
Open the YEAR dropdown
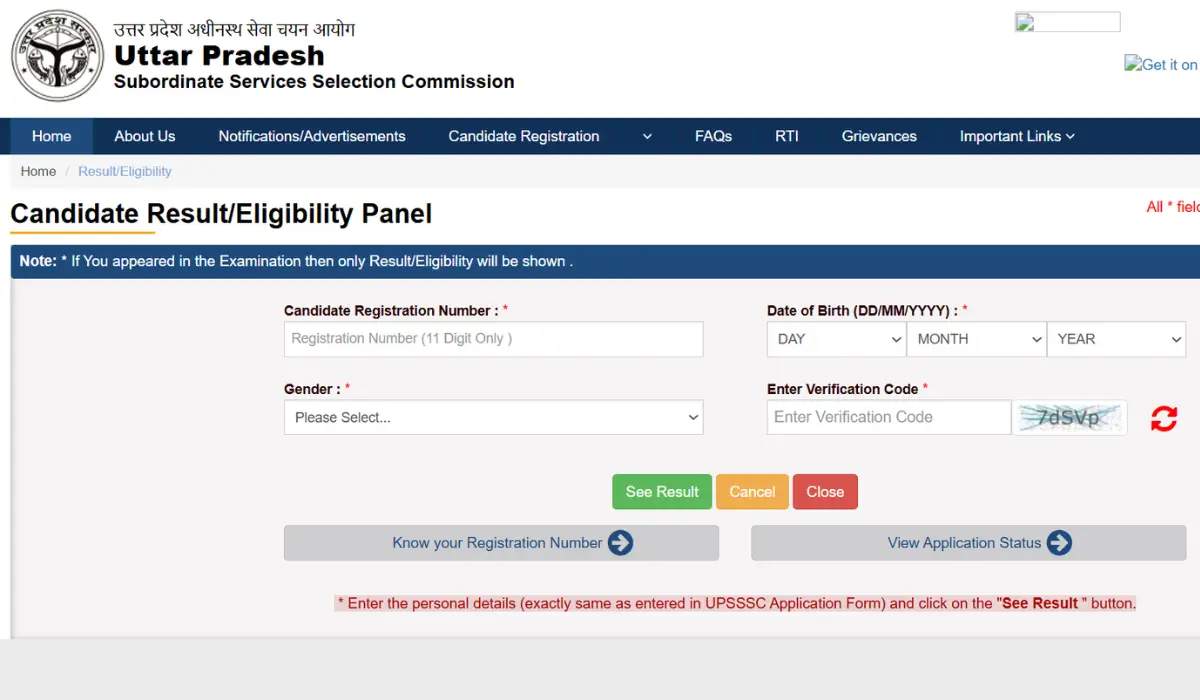pos(1116,339)
